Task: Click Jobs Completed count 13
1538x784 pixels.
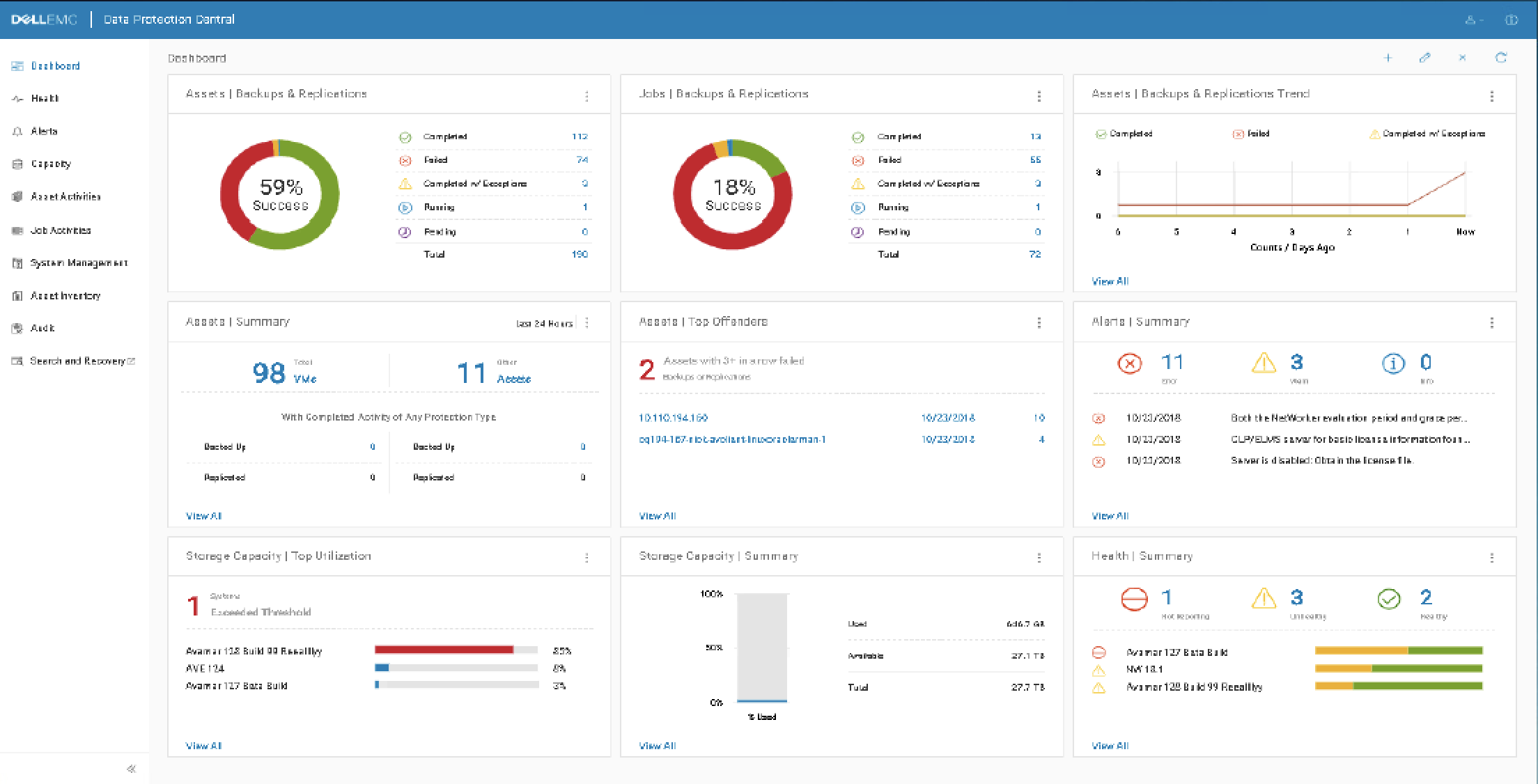Action: tap(1035, 136)
